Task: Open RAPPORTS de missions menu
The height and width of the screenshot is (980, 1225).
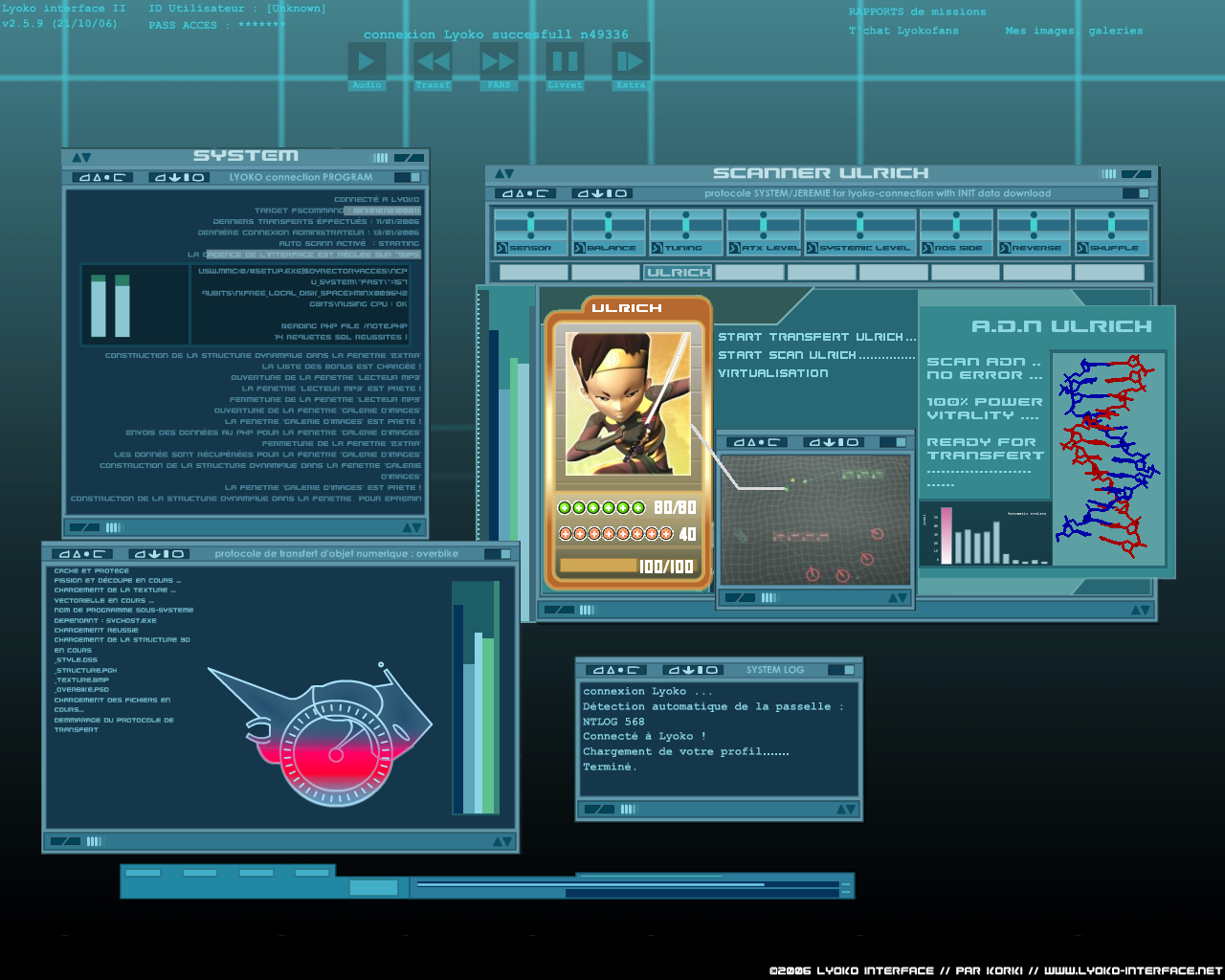Action: pyautogui.click(x=917, y=11)
